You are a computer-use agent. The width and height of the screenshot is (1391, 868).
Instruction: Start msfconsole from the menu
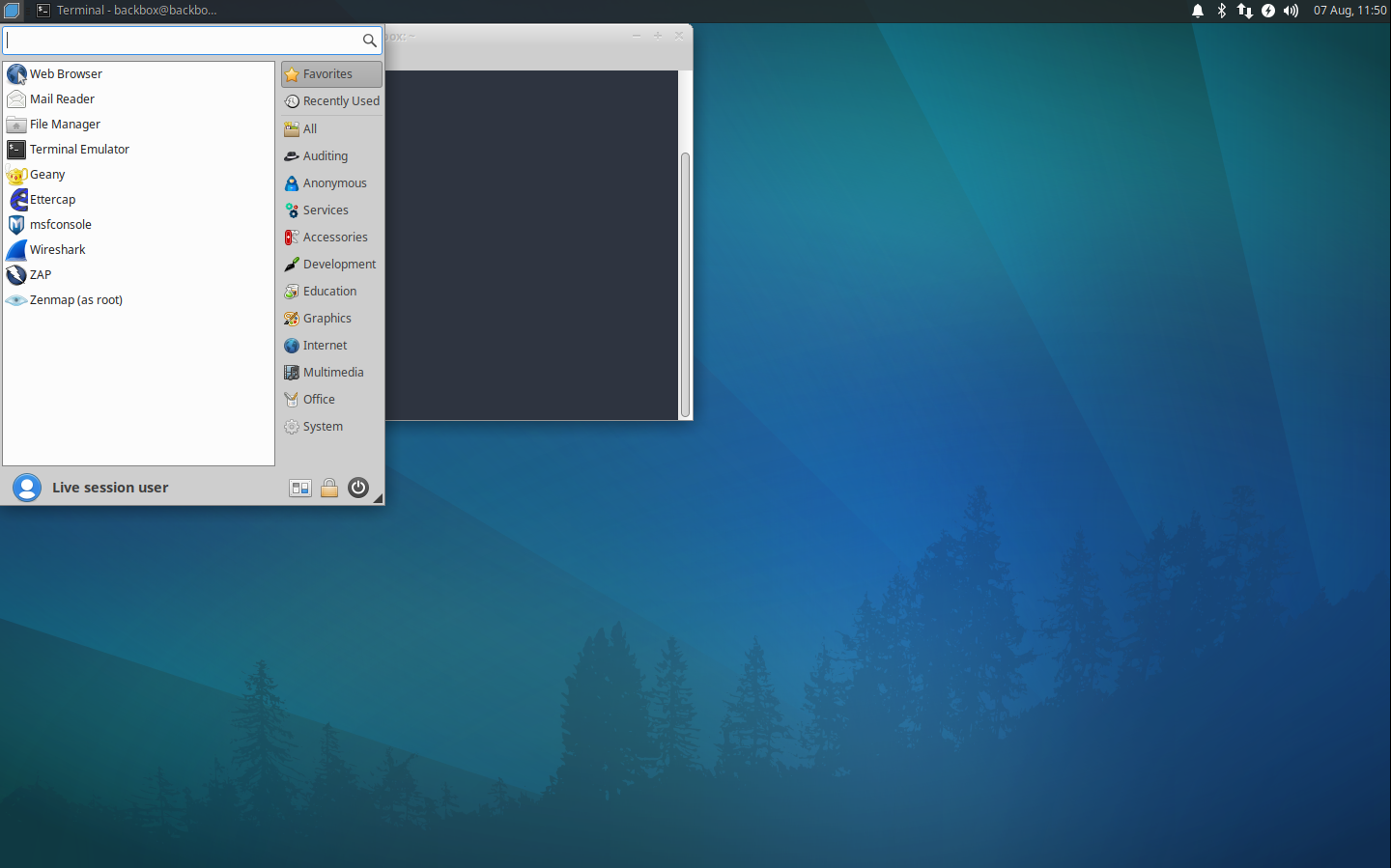pyautogui.click(x=60, y=225)
